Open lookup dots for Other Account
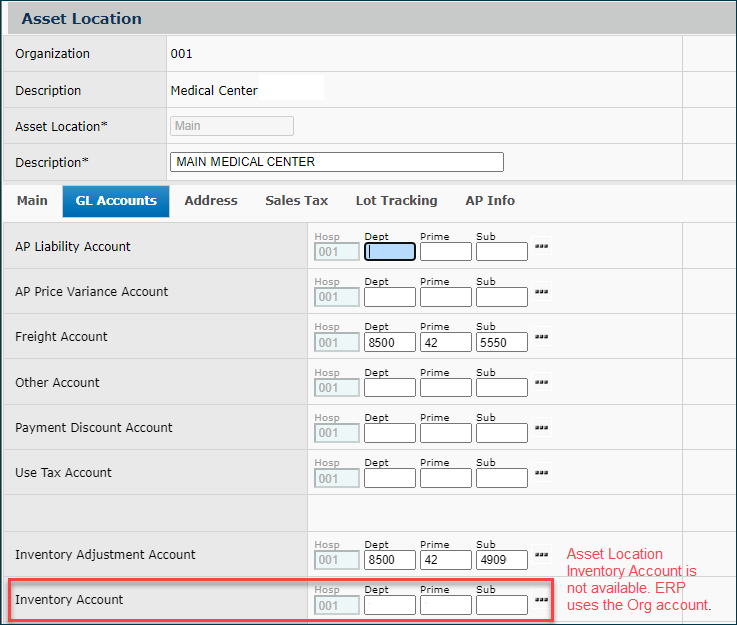This screenshot has height=625, width=737. click(x=541, y=382)
